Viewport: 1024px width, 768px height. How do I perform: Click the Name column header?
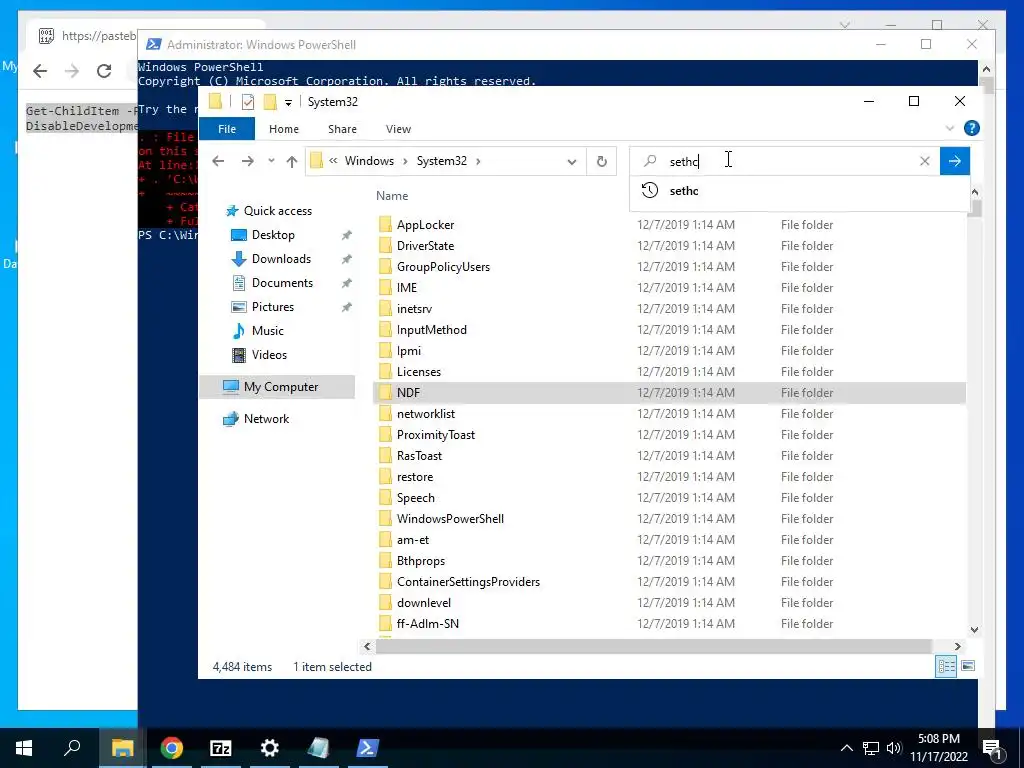tap(392, 195)
